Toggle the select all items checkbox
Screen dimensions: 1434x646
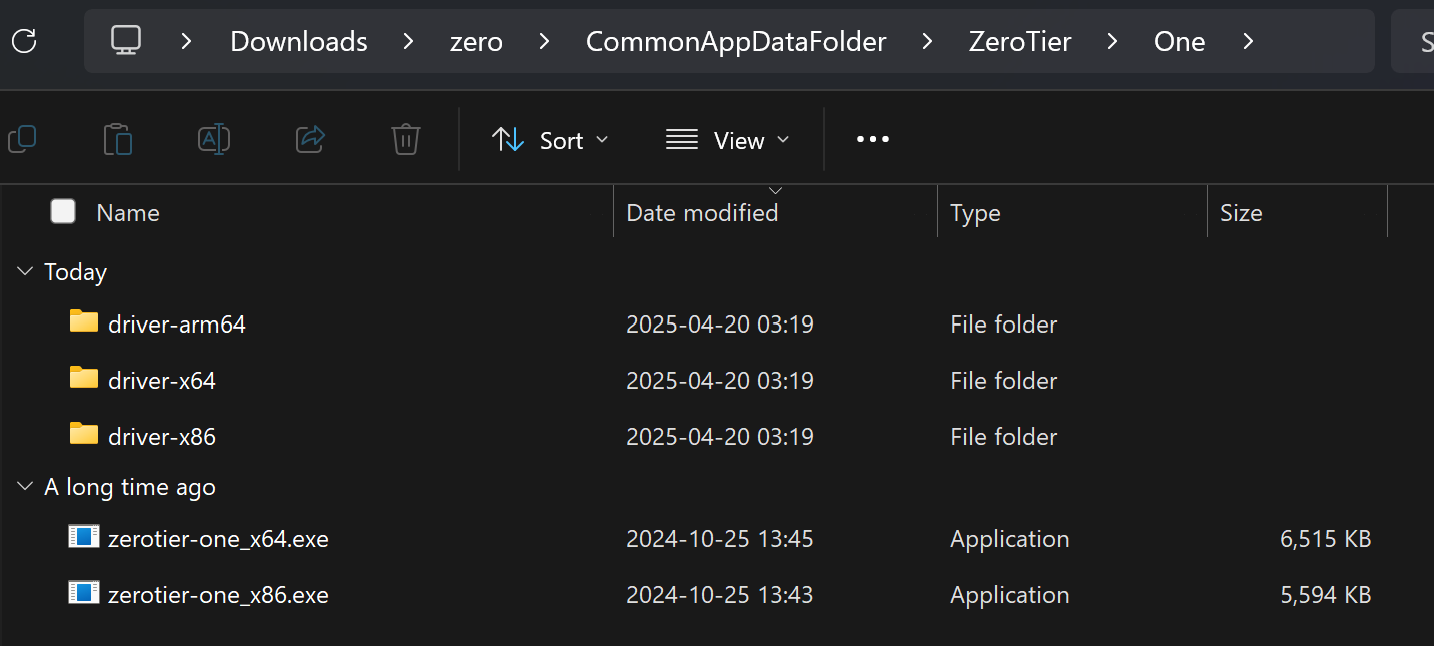[x=63, y=211]
